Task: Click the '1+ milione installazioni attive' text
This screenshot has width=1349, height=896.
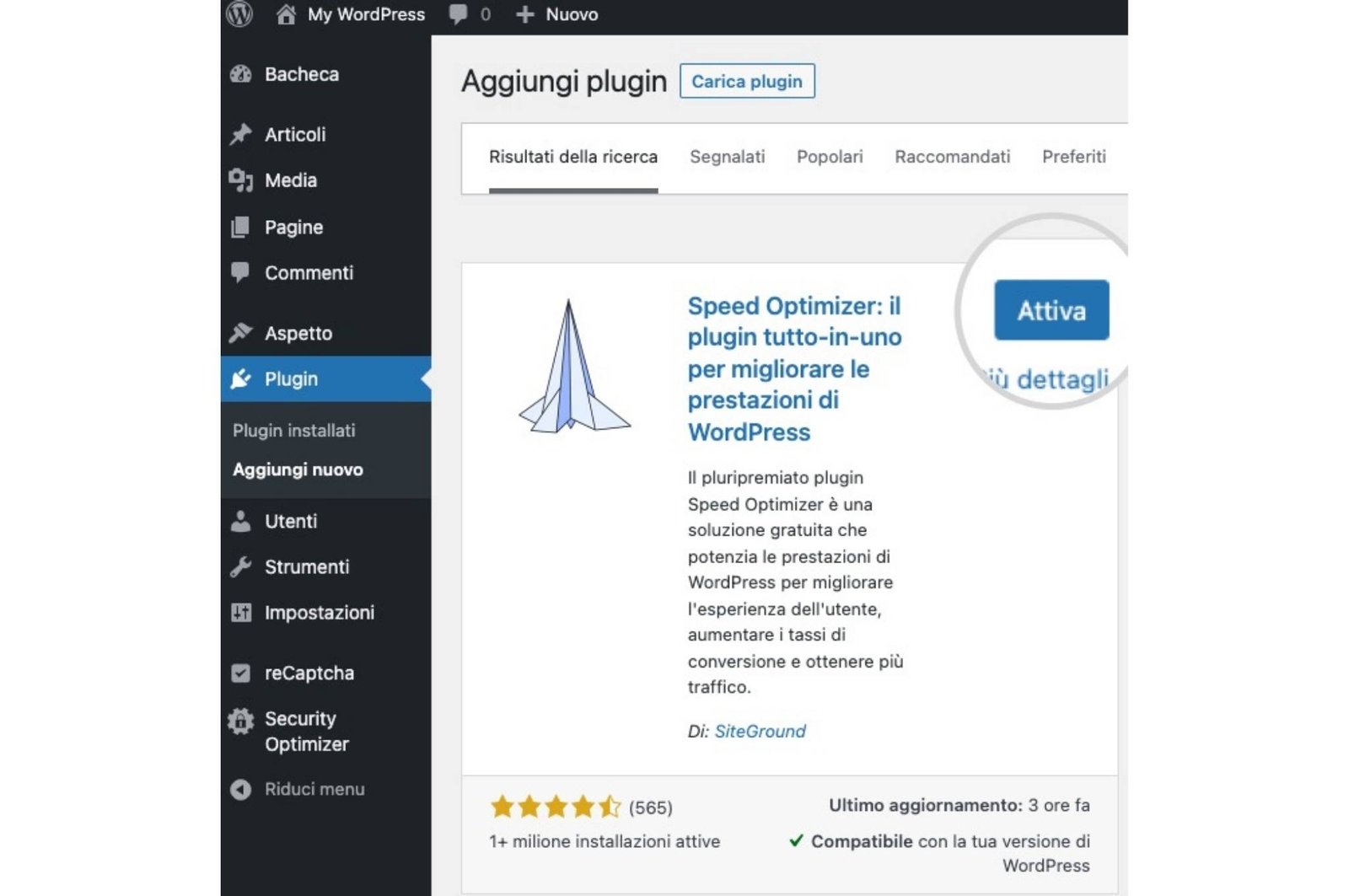Action: (x=605, y=841)
